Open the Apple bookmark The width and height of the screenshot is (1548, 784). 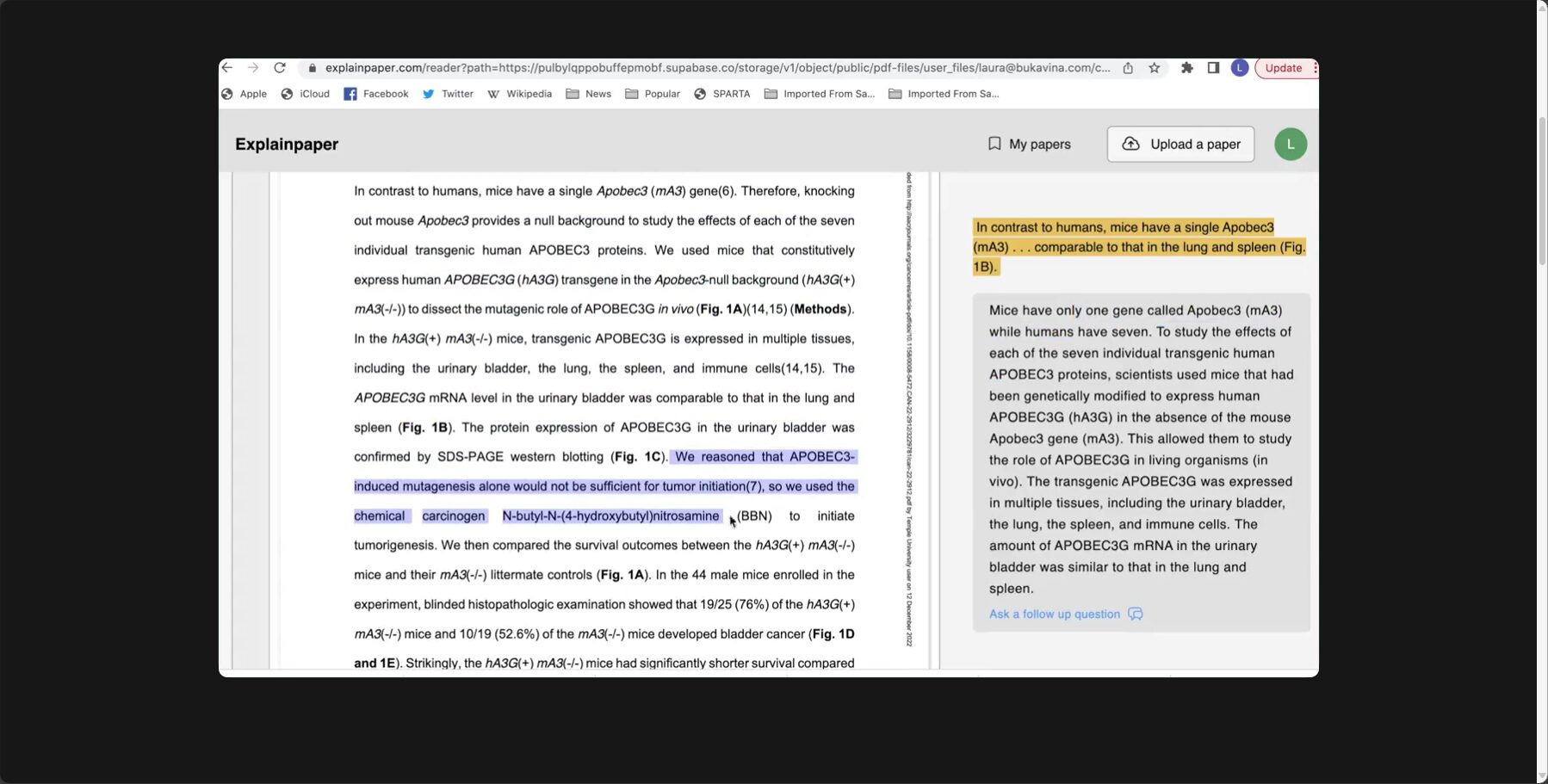[245, 94]
